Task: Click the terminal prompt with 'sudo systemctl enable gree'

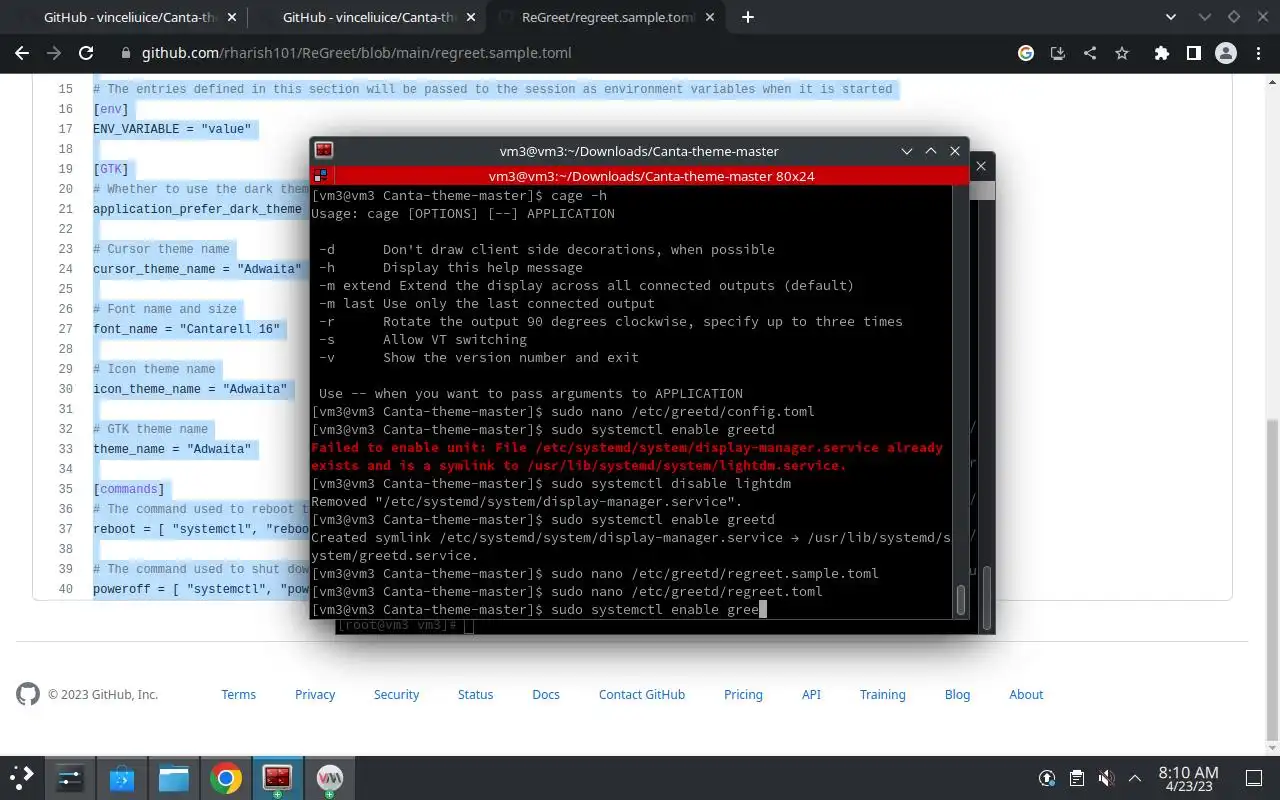Action: point(538,609)
